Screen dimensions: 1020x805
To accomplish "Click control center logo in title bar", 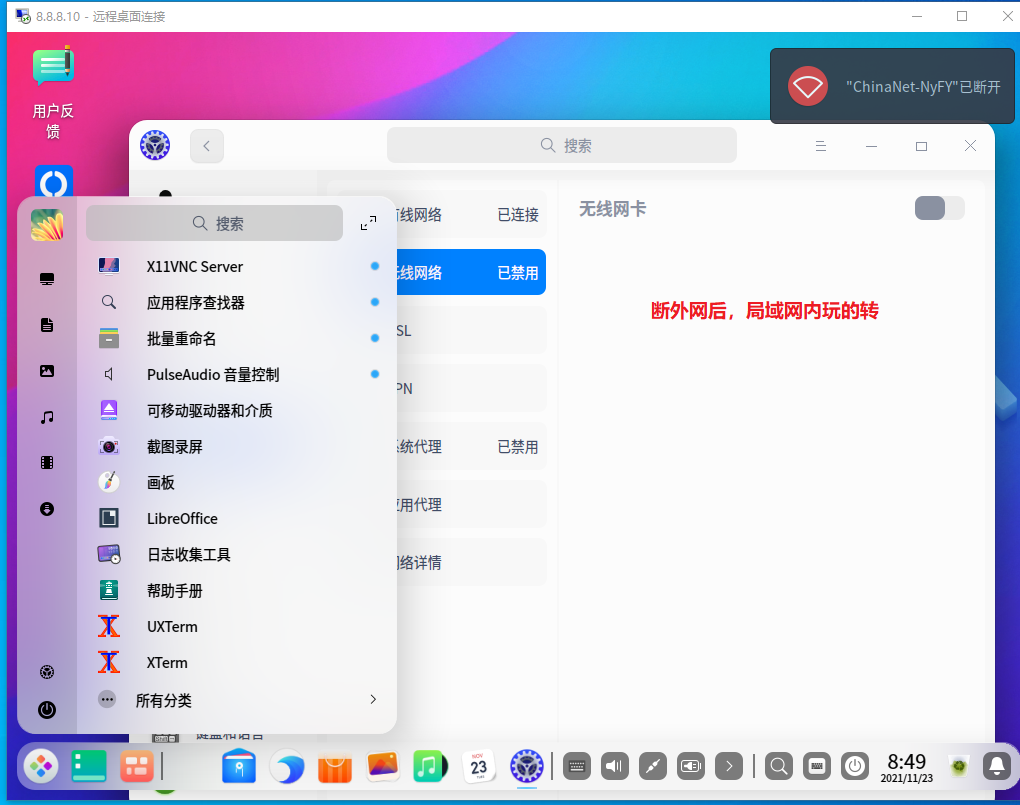I will point(155,145).
